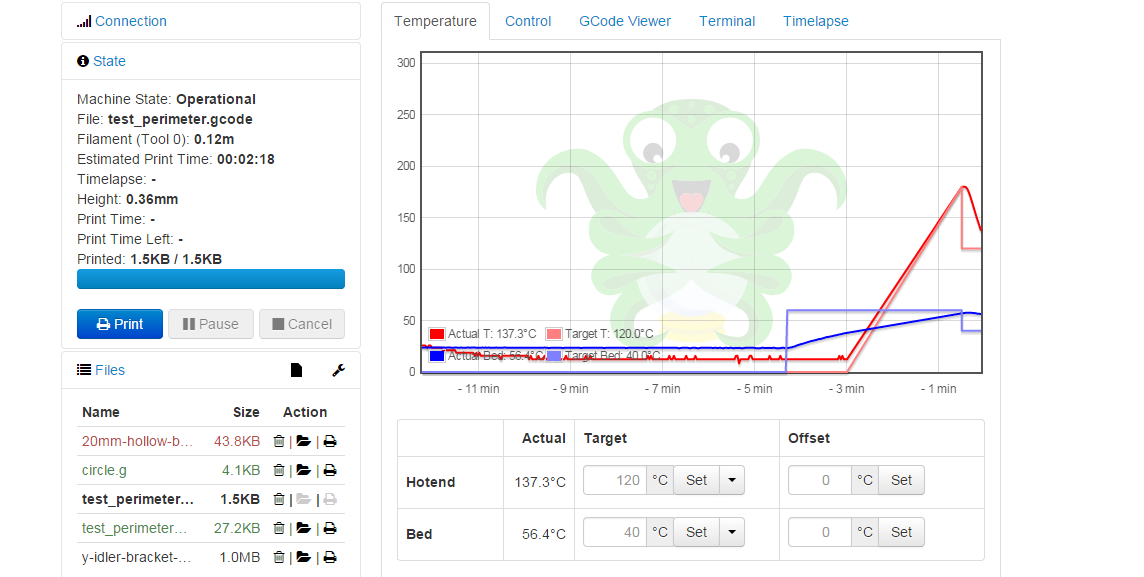Focus the Bed offset input field
This screenshot has height=577, width=1144.
pos(820,532)
